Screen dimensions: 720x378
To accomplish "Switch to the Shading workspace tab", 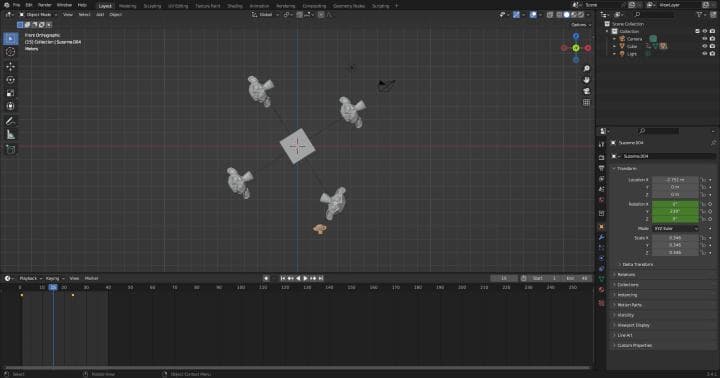I will click(x=235, y=6).
